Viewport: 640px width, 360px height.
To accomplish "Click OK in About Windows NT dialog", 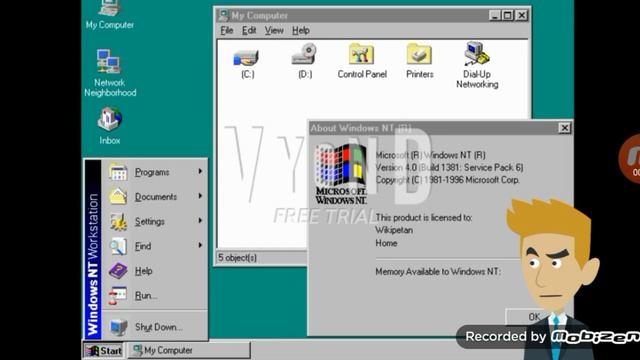I will pyautogui.click(x=534, y=317).
